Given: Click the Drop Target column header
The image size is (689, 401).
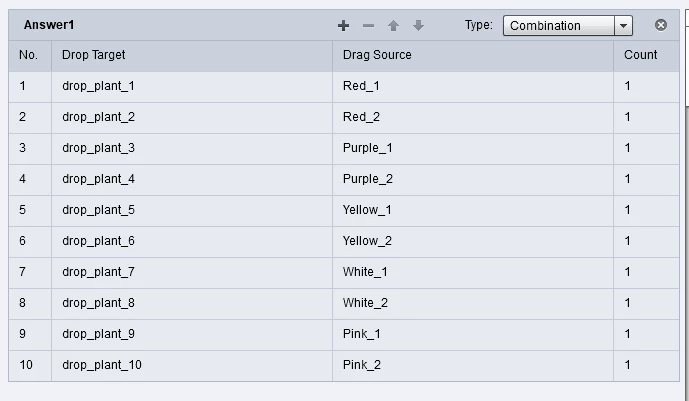Looking at the screenshot, I should (x=94, y=55).
